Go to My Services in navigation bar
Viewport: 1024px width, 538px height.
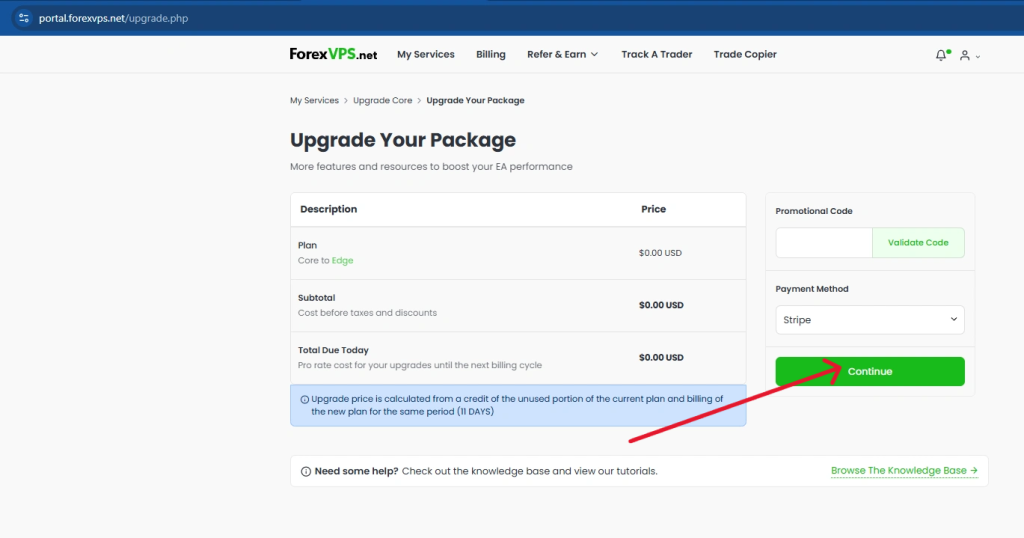pyautogui.click(x=425, y=54)
